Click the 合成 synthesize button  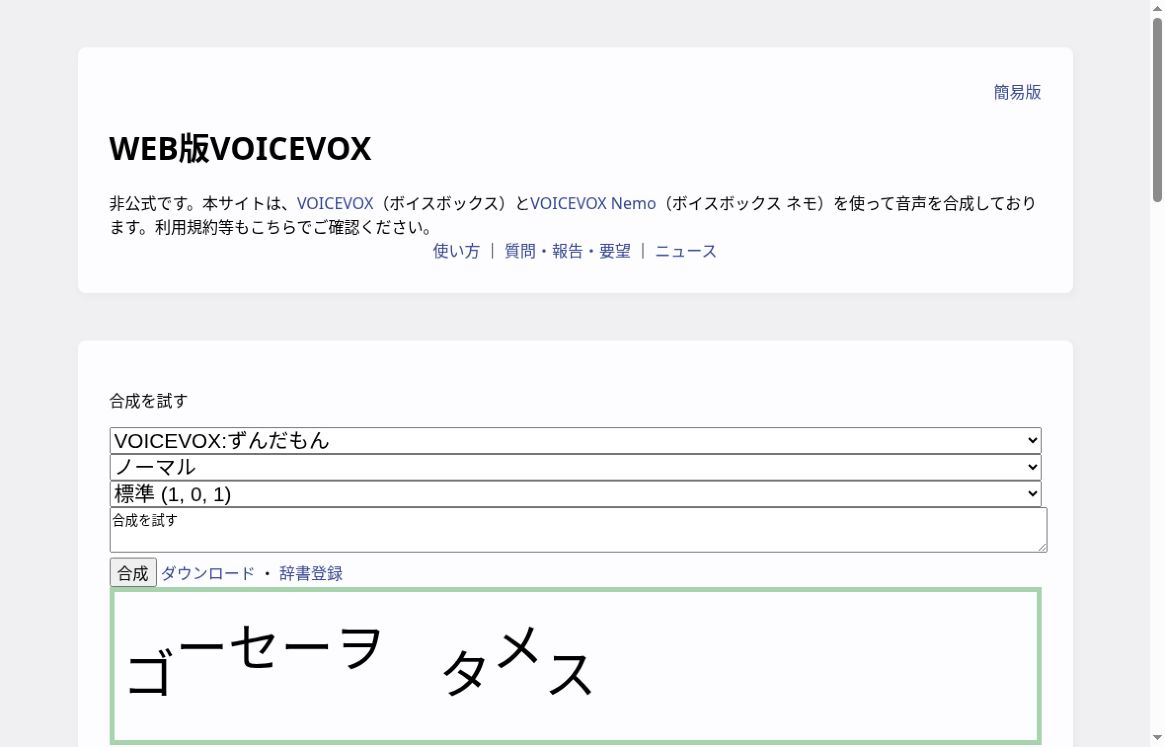[x=133, y=573]
